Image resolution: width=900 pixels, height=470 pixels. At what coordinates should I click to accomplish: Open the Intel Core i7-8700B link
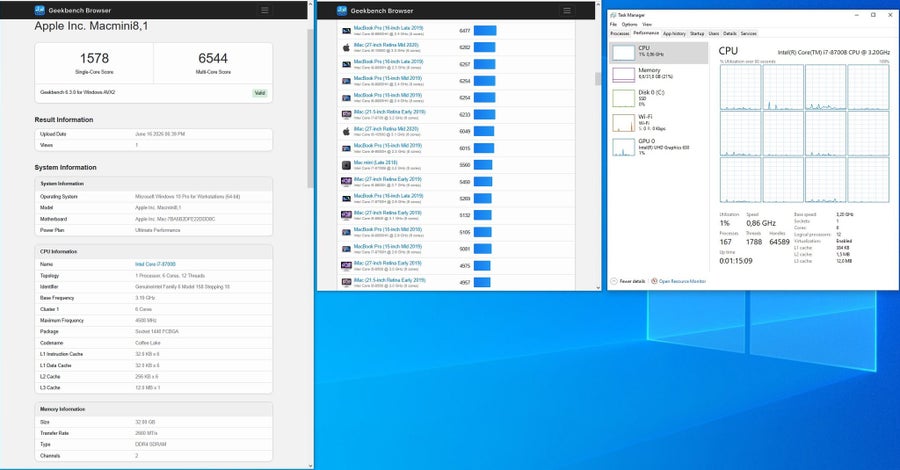(x=156, y=265)
